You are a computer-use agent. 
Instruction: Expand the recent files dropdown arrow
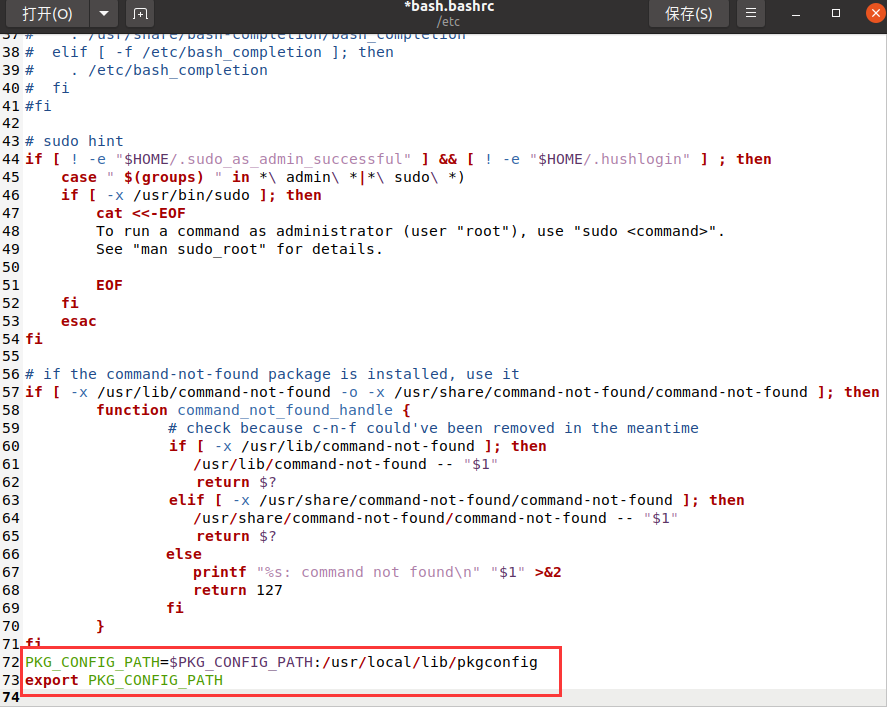[104, 14]
